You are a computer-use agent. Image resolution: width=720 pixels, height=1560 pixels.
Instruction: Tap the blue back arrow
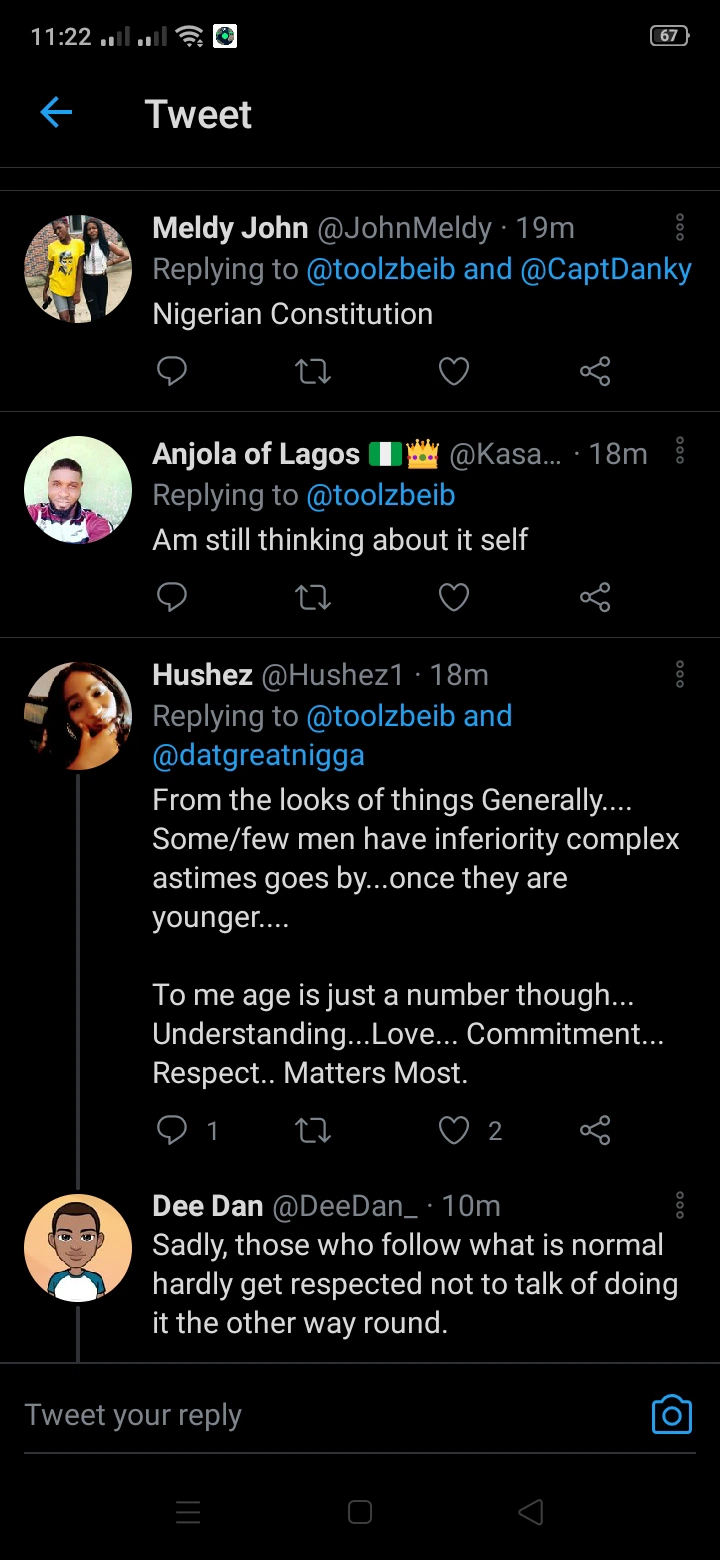tap(56, 113)
